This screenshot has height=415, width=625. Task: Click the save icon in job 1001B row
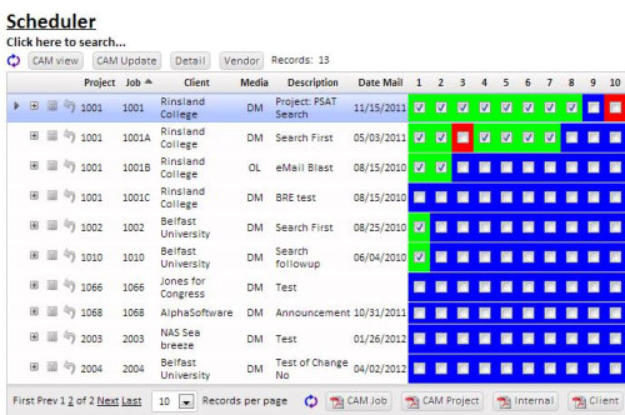52,167
